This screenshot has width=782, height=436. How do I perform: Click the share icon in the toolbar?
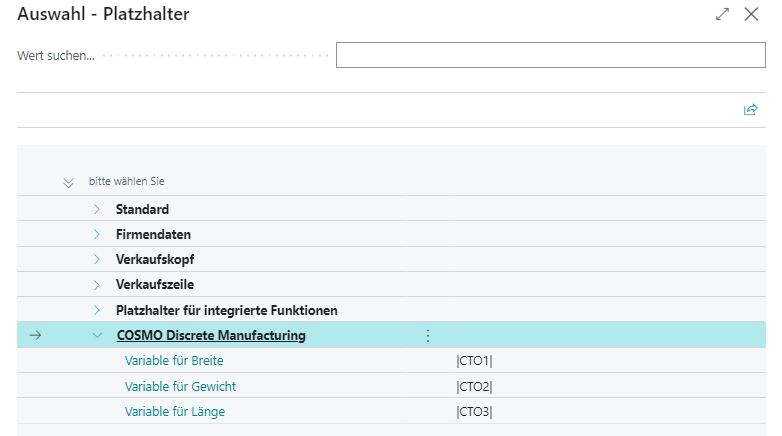(750, 110)
